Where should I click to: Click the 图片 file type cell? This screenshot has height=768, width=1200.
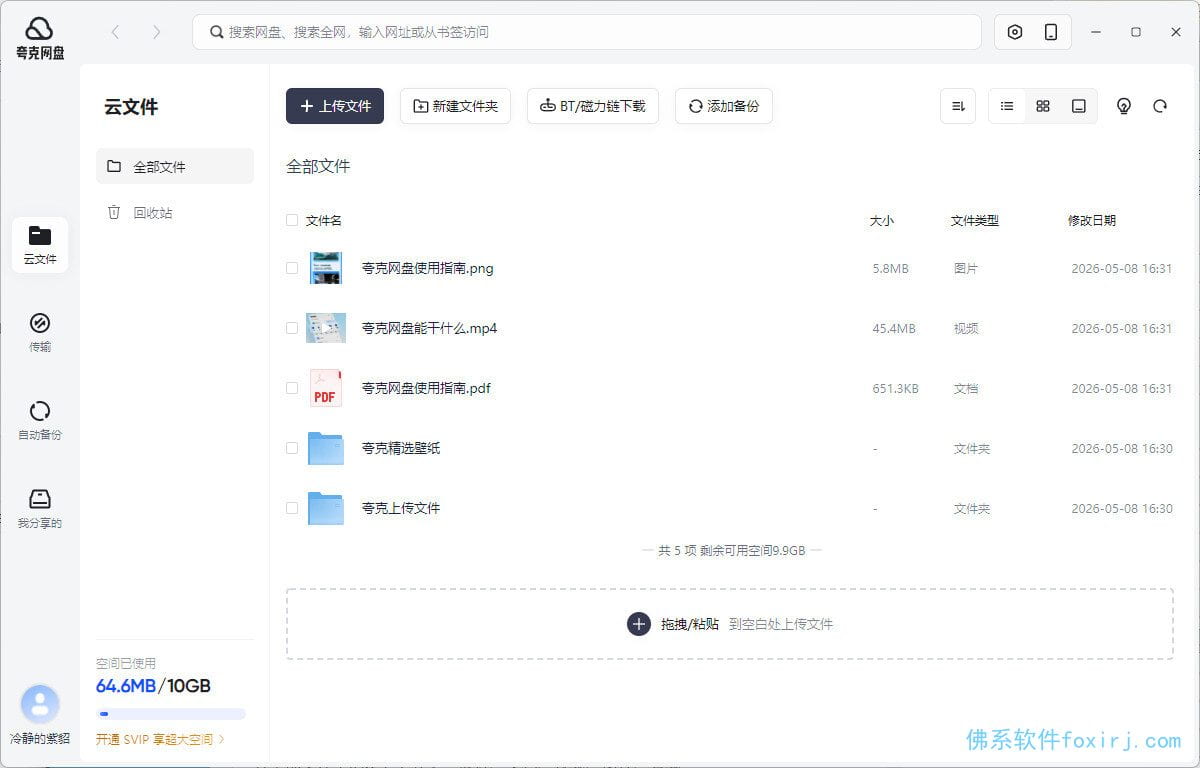click(966, 268)
